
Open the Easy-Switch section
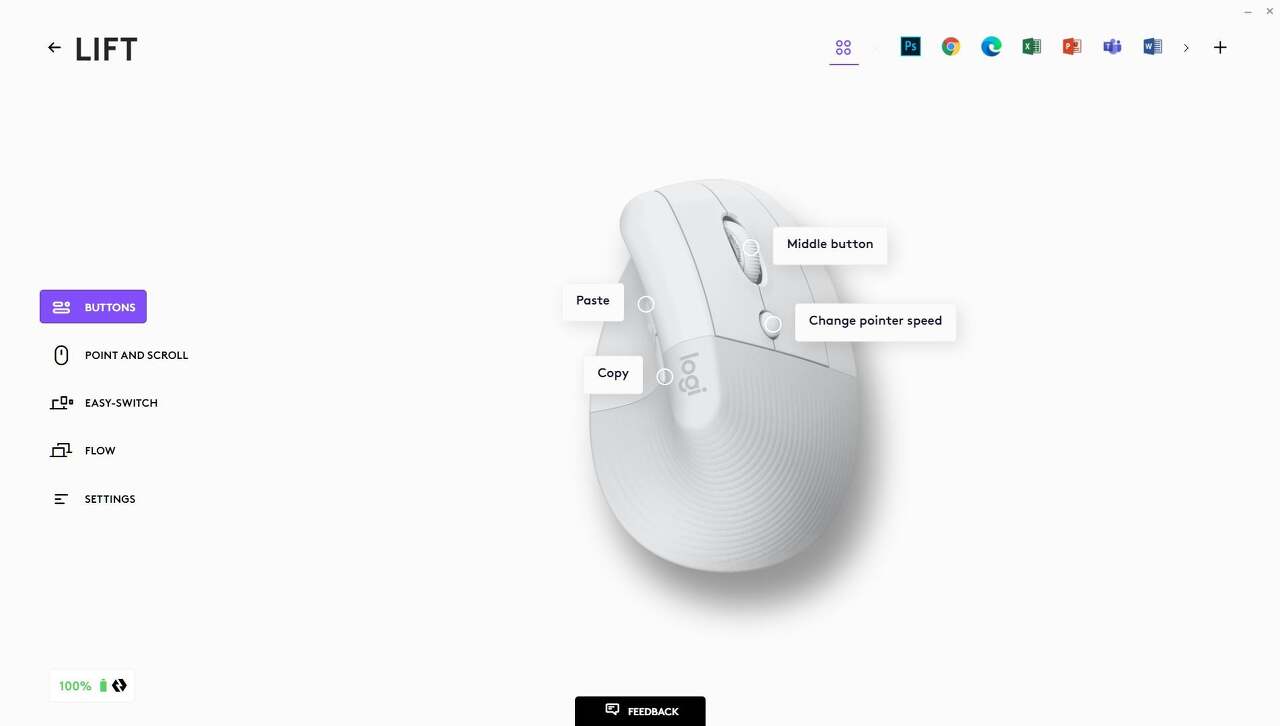pyautogui.click(x=104, y=403)
